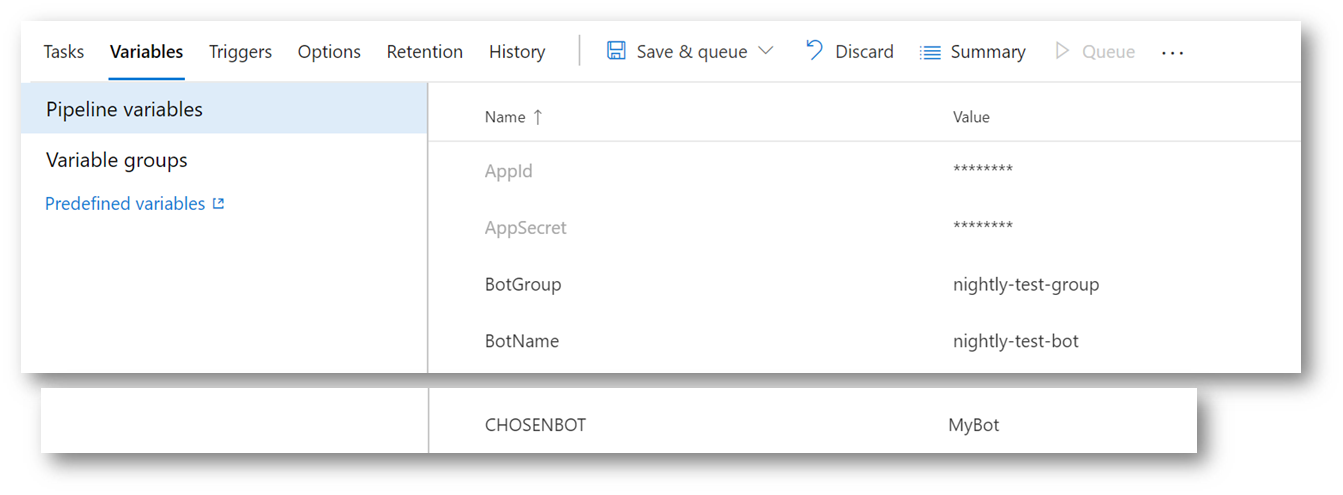The width and height of the screenshot is (1343, 495).
Task: Click the nightly-test-bot value
Action: point(1016,341)
